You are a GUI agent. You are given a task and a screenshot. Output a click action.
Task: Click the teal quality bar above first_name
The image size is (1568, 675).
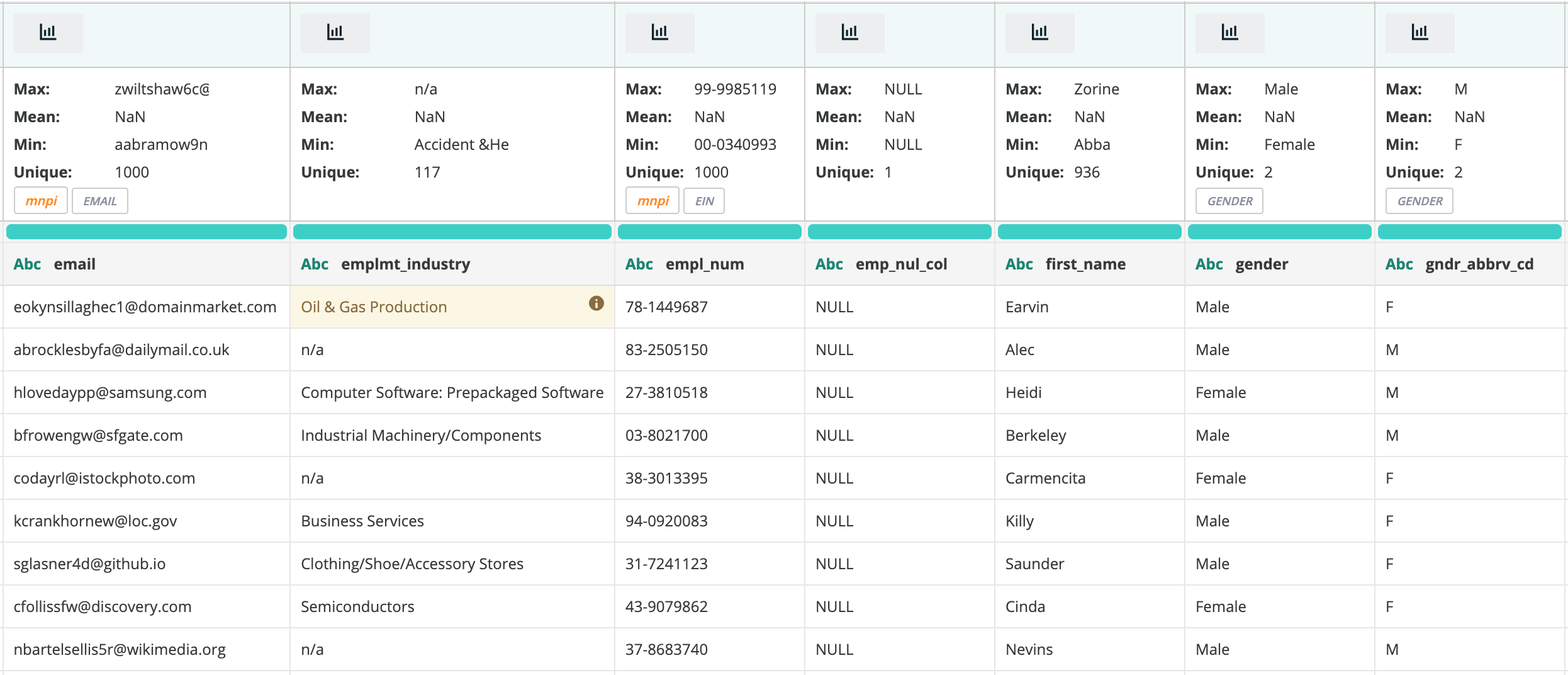coord(1089,232)
